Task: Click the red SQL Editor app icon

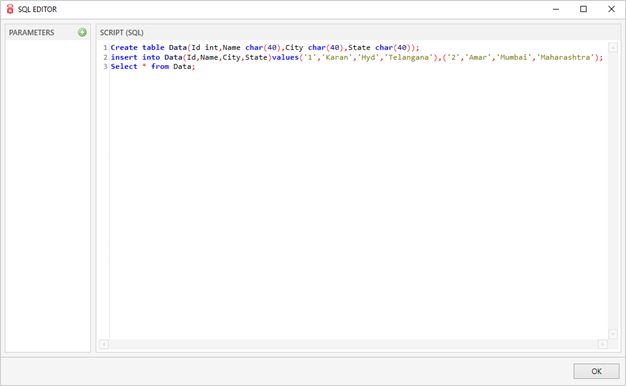Action: pos(10,9)
